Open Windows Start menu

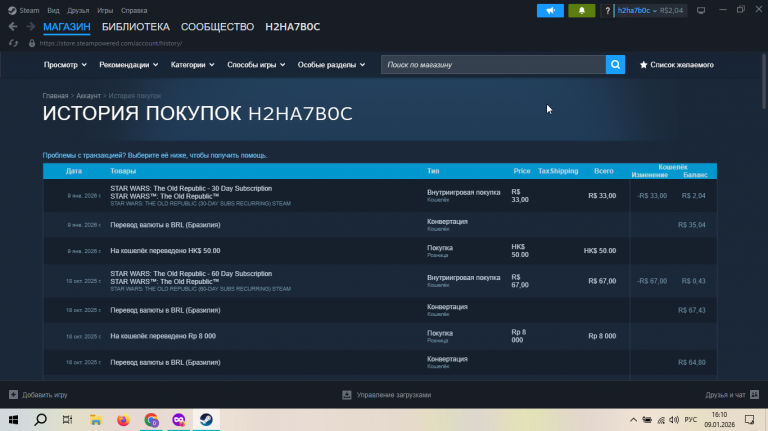point(13,420)
